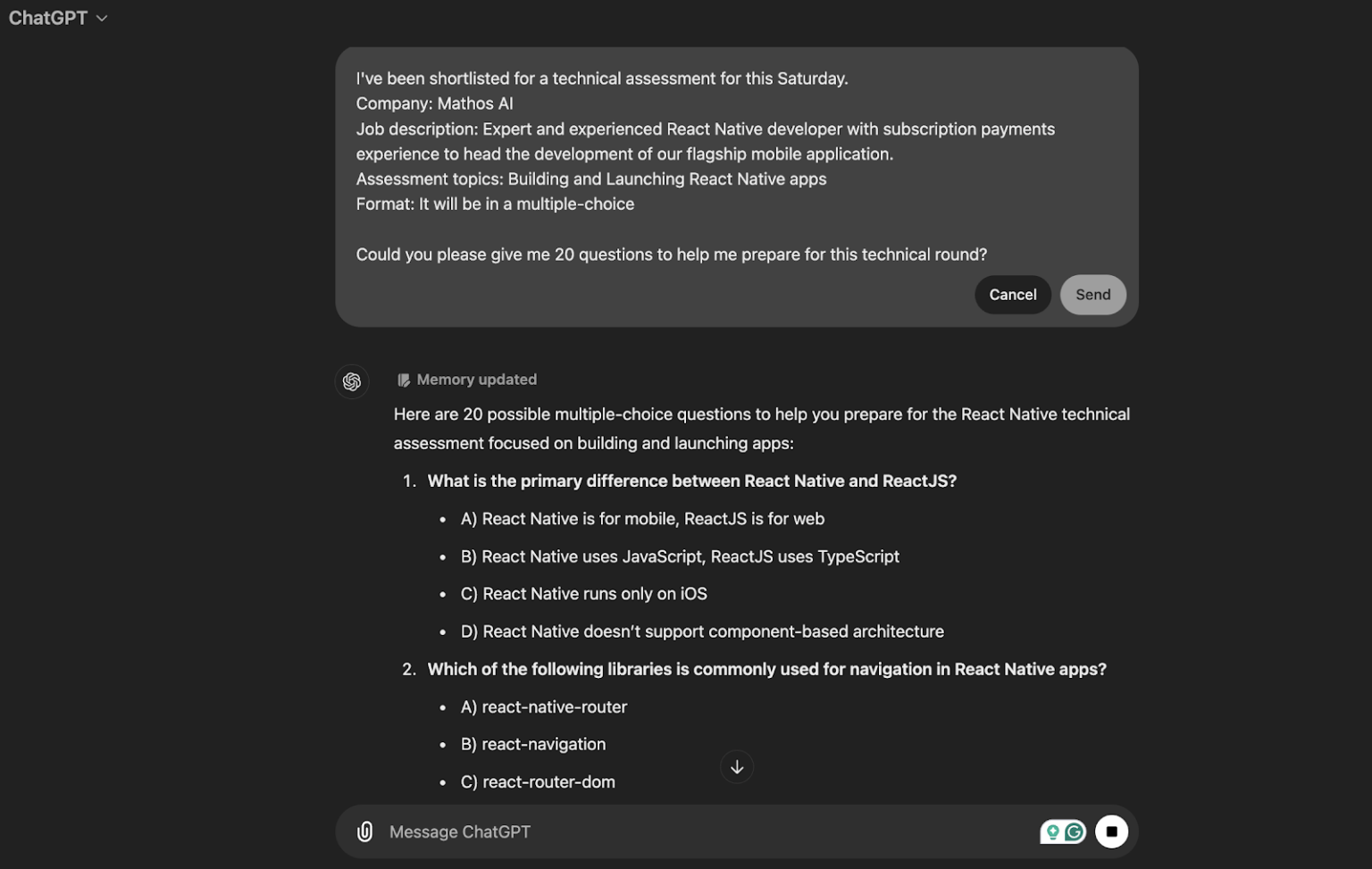This screenshot has width=1372, height=869.
Task: Cancel editing the message
Action: tap(1013, 295)
